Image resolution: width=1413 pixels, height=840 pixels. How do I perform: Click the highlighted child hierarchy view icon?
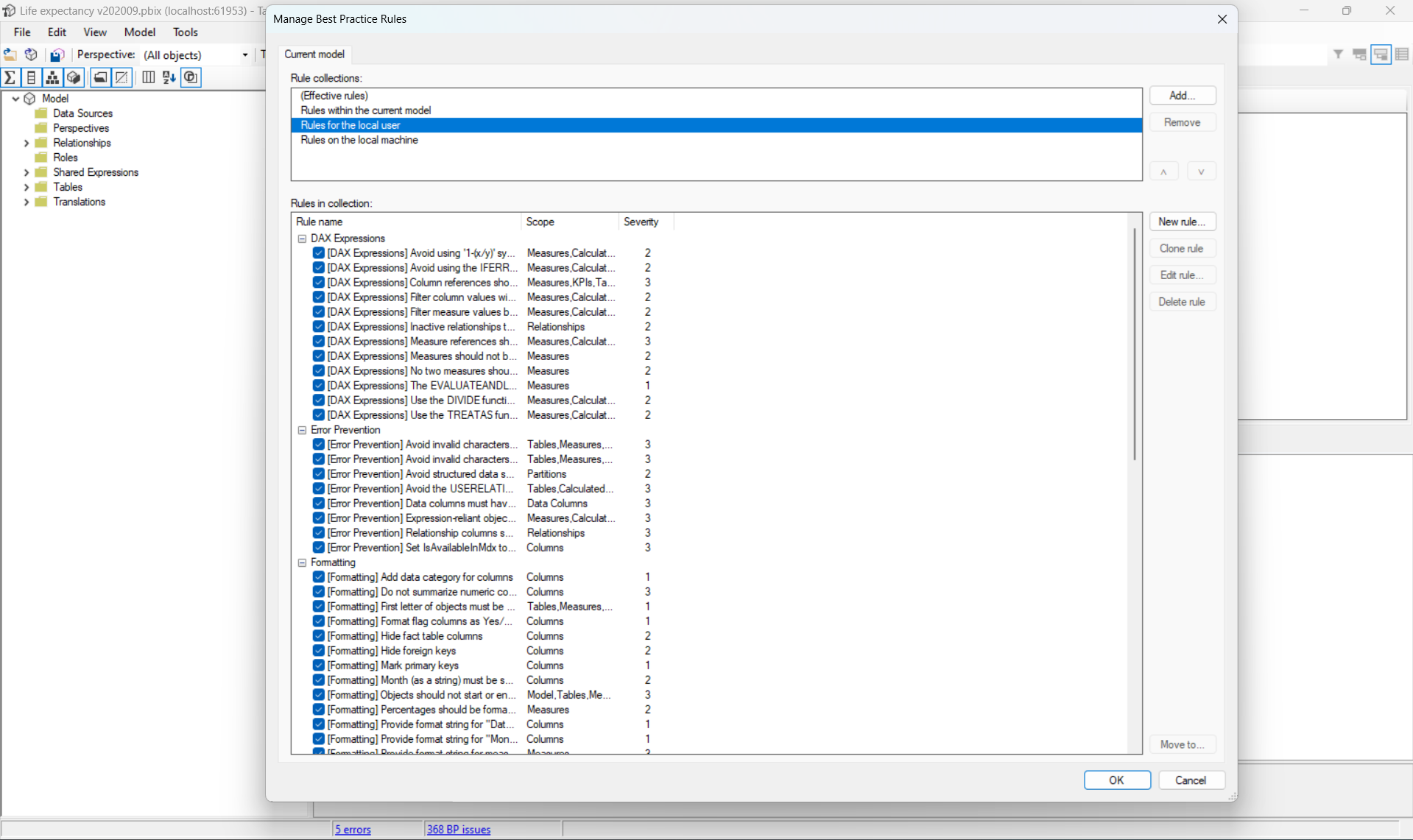(1381, 54)
